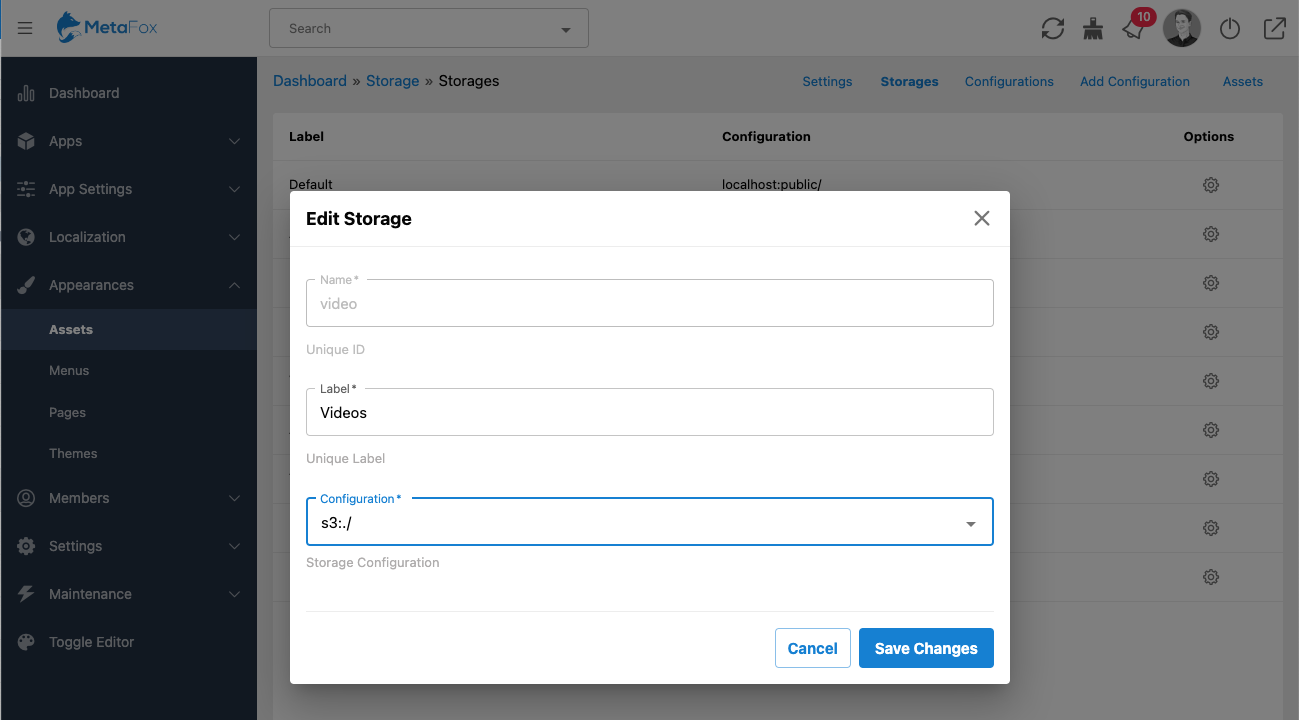This screenshot has height=720, width=1299.
Task: Click the Name input field
Action: 650,303
